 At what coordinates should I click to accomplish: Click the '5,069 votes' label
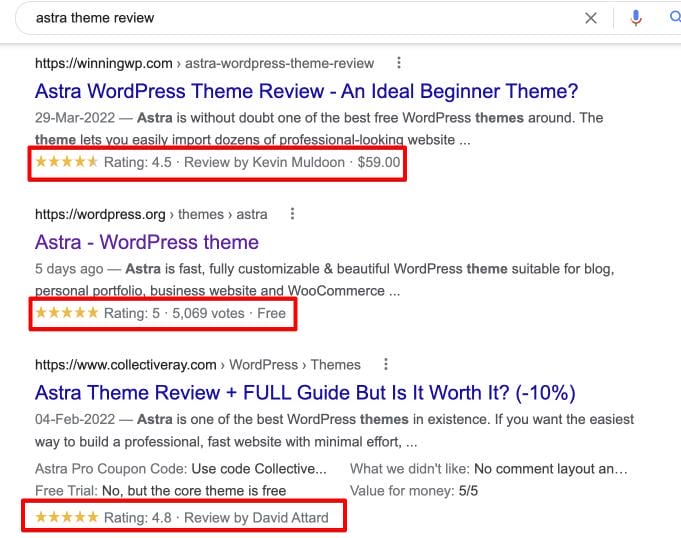213,313
